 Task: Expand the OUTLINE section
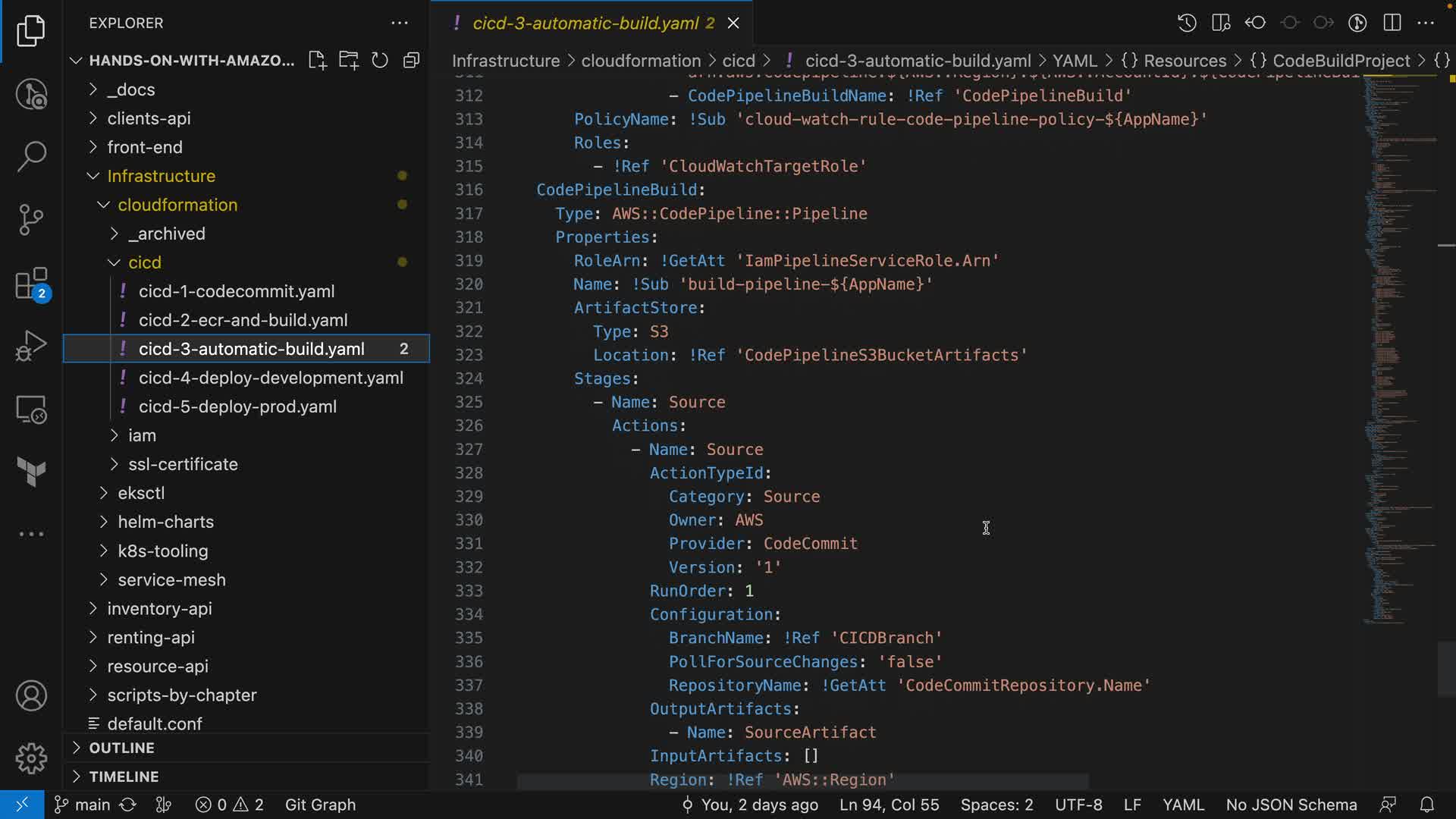(121, 748)
